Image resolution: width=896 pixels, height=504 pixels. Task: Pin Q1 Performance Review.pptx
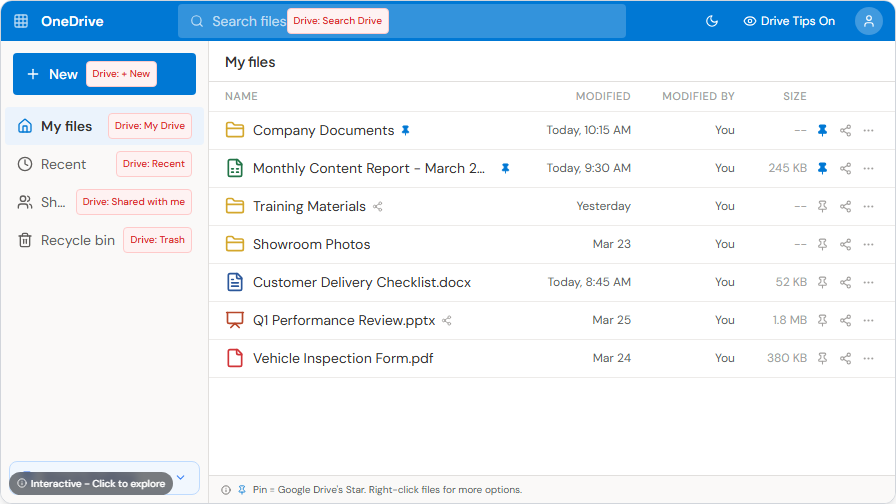click(822, 320)
